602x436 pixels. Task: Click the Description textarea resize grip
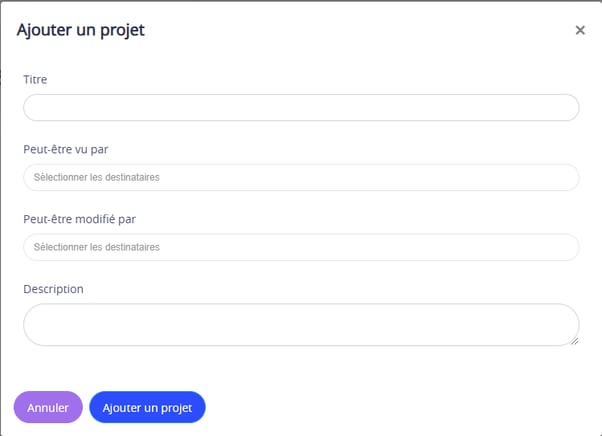pos(574,341)
